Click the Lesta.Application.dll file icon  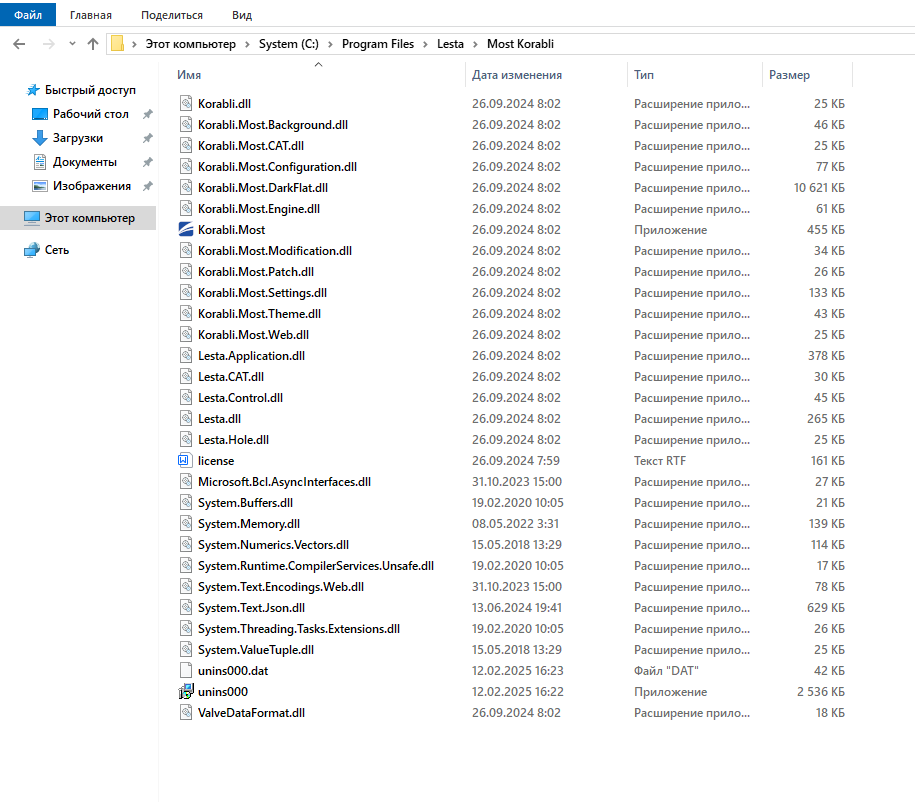(x=186, y=355)
